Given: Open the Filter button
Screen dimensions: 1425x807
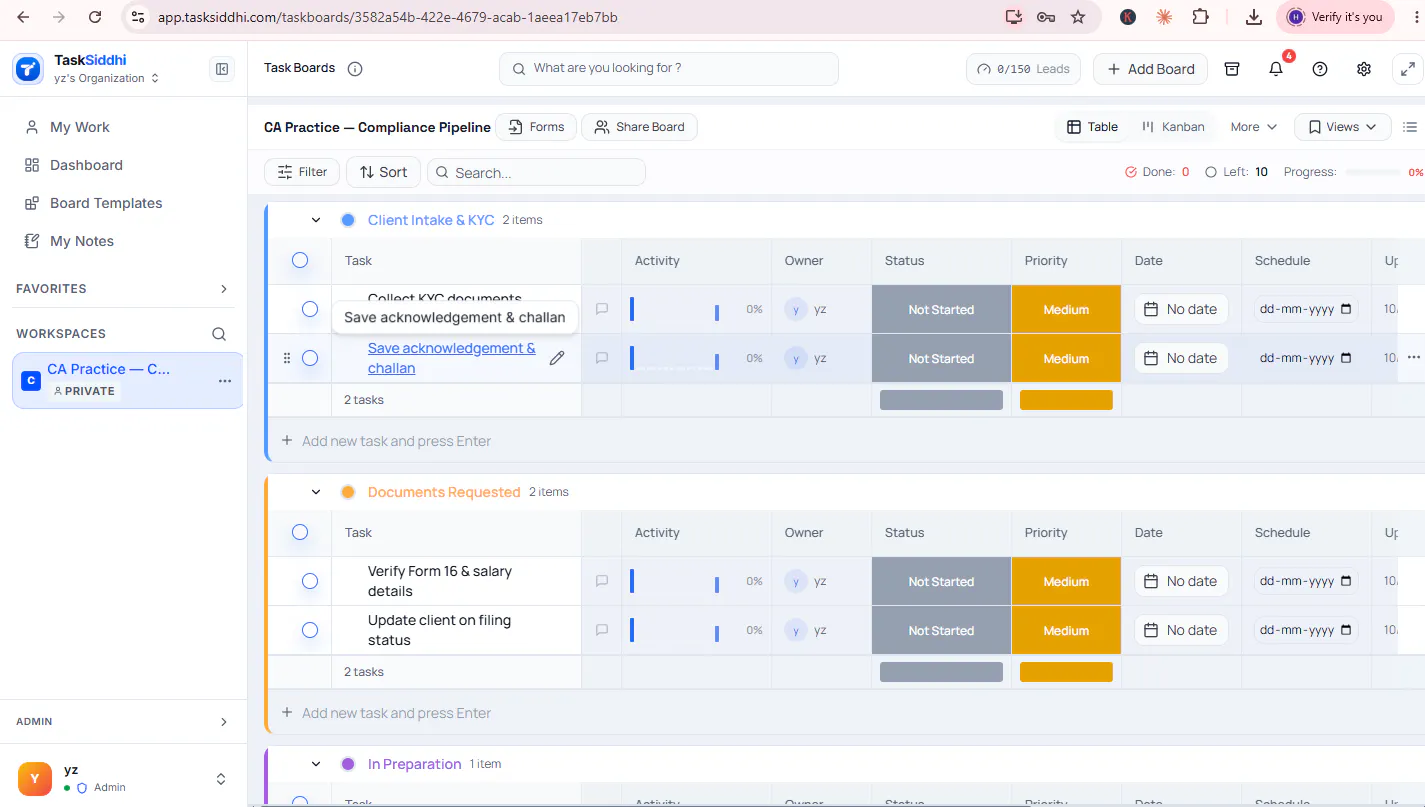Looking at the screenshot, I should pos(302,172).
